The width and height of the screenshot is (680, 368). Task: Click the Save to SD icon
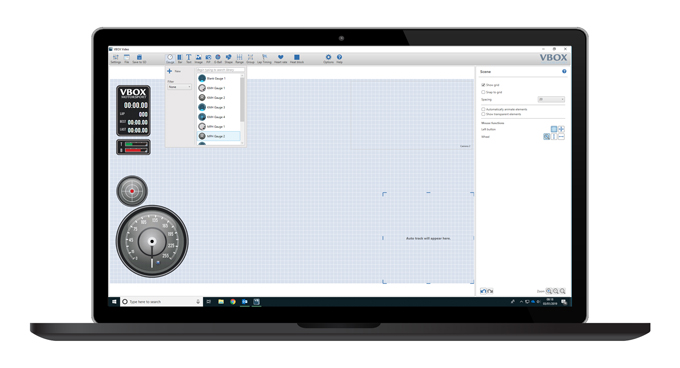point(139,59)
